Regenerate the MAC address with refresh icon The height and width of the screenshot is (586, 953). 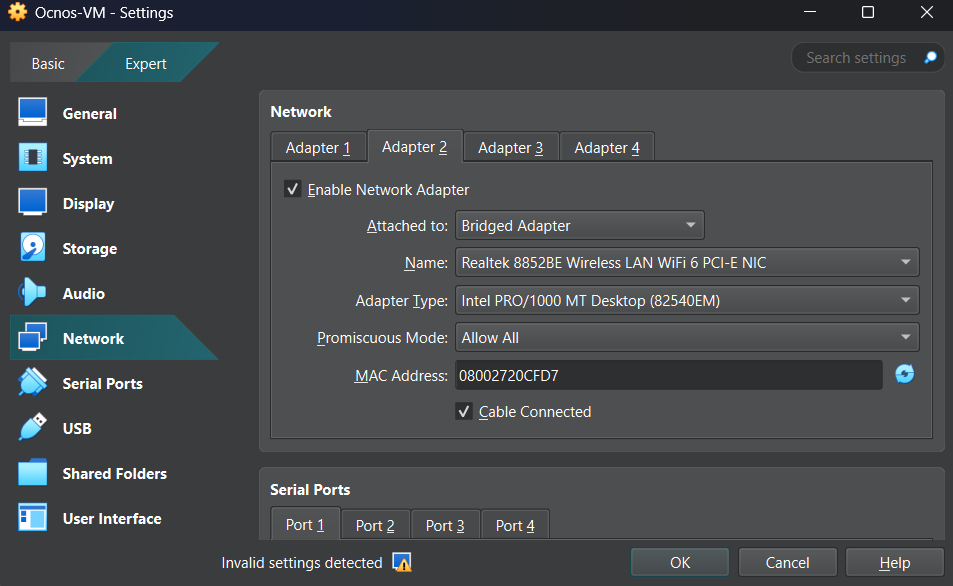(904, 373)
